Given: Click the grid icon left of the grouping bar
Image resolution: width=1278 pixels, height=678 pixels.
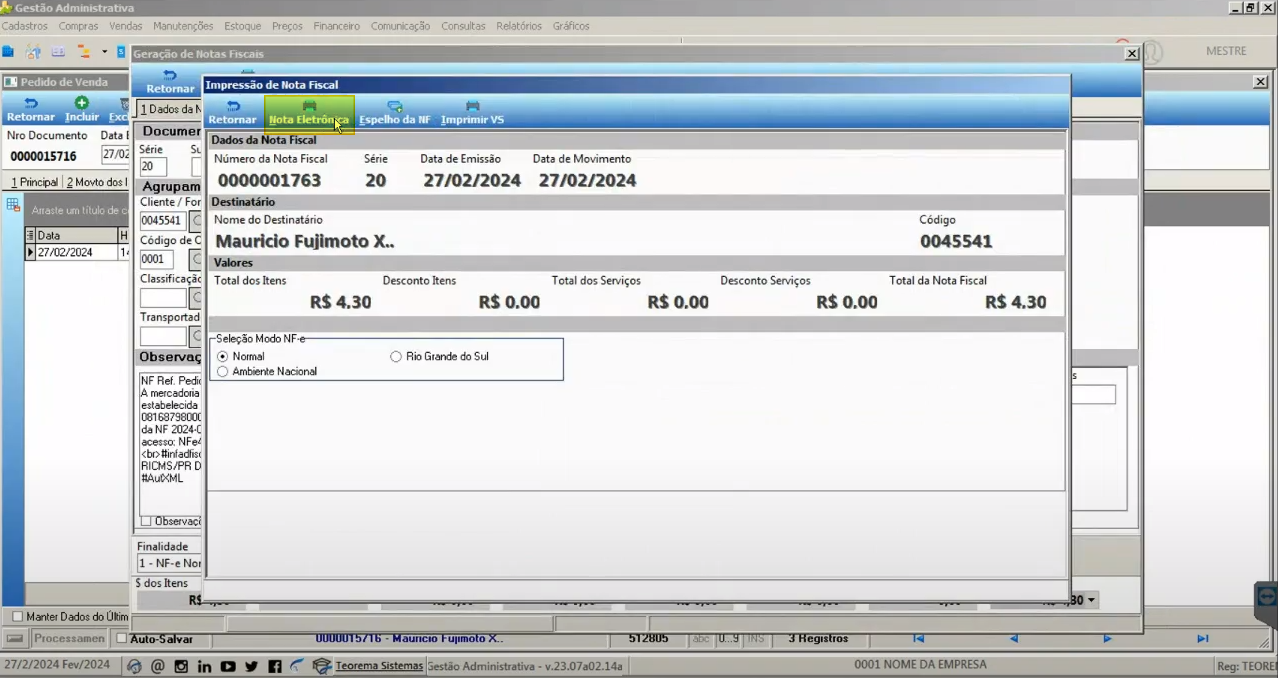Looking at the screenshot, I should click(13, 205).
